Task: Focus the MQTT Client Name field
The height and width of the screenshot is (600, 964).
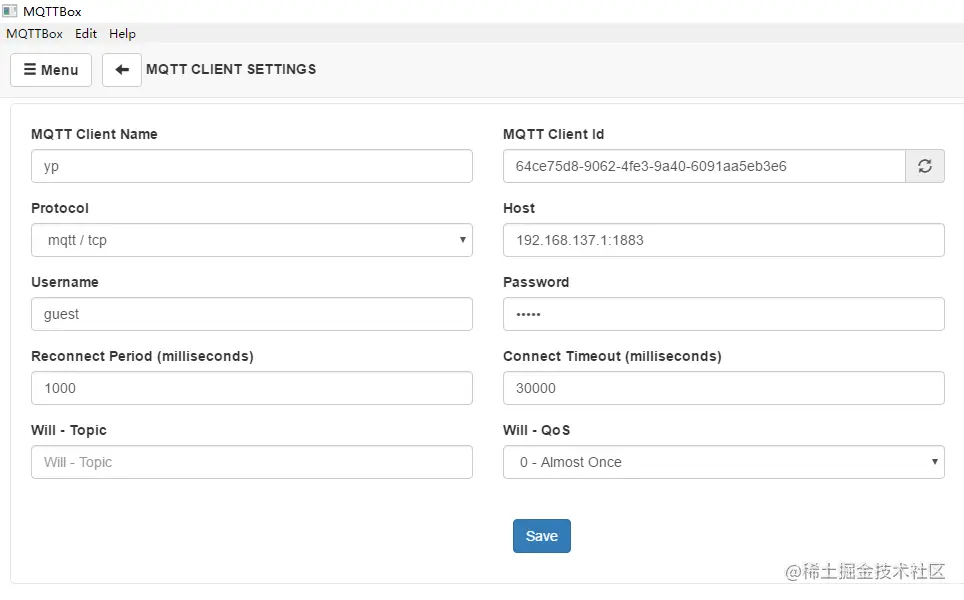Action: pyautogui.click(x=251, y=167)
